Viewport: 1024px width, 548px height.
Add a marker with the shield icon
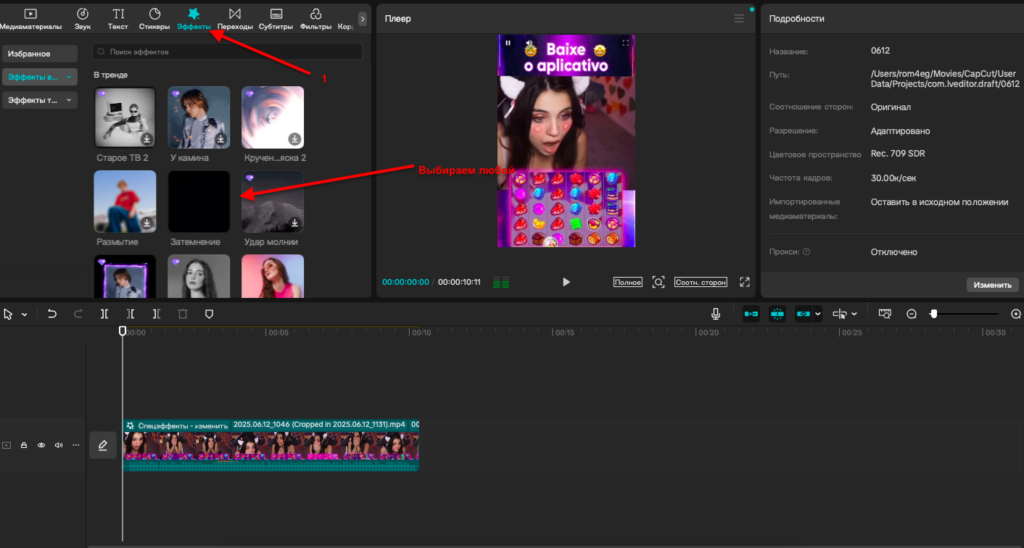209,314
